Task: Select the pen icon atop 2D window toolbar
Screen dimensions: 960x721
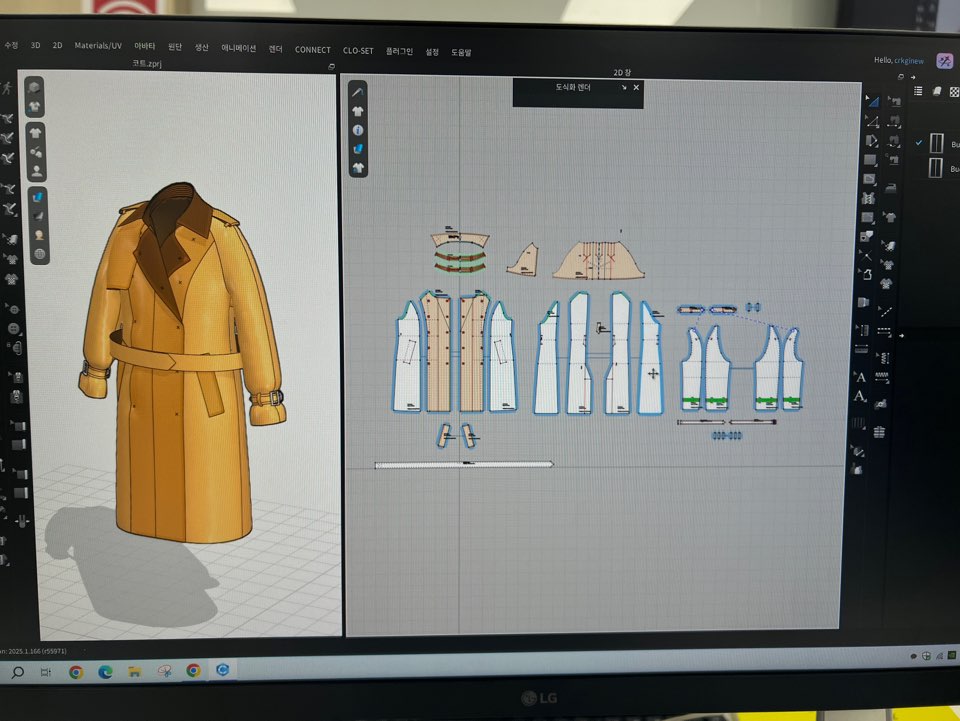Action: pyautogui.click(x=358, y=92)
